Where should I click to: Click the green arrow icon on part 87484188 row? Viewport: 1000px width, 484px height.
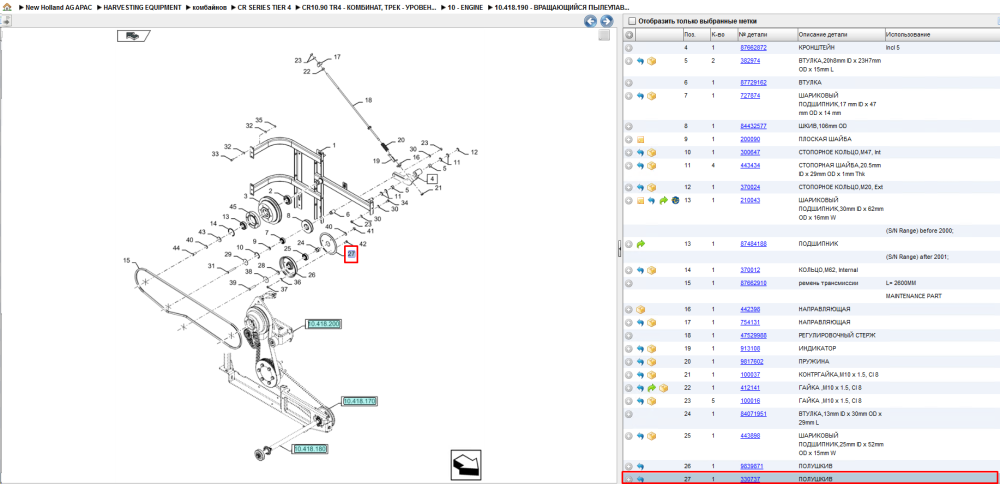[640, 244]
